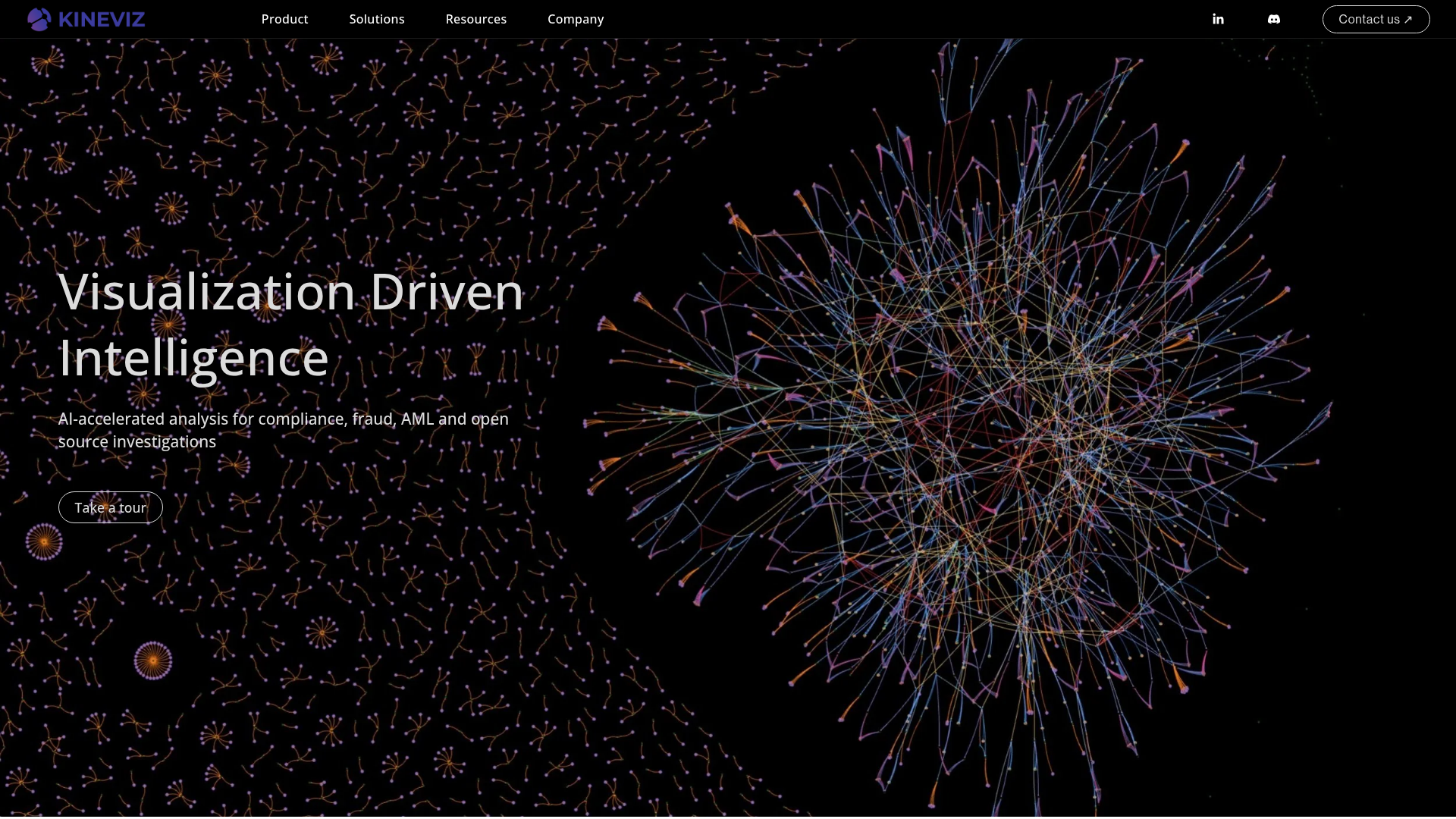Click the Kineviz purple logo icon

(x=39, y=19)
